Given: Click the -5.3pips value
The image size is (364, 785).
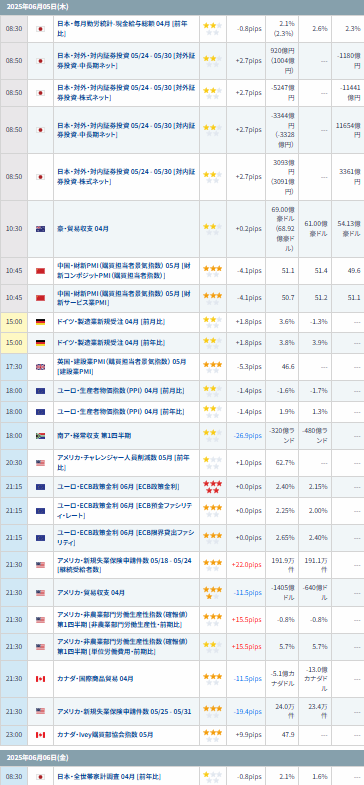Looking at the screenshot, I should click(249, 367).
